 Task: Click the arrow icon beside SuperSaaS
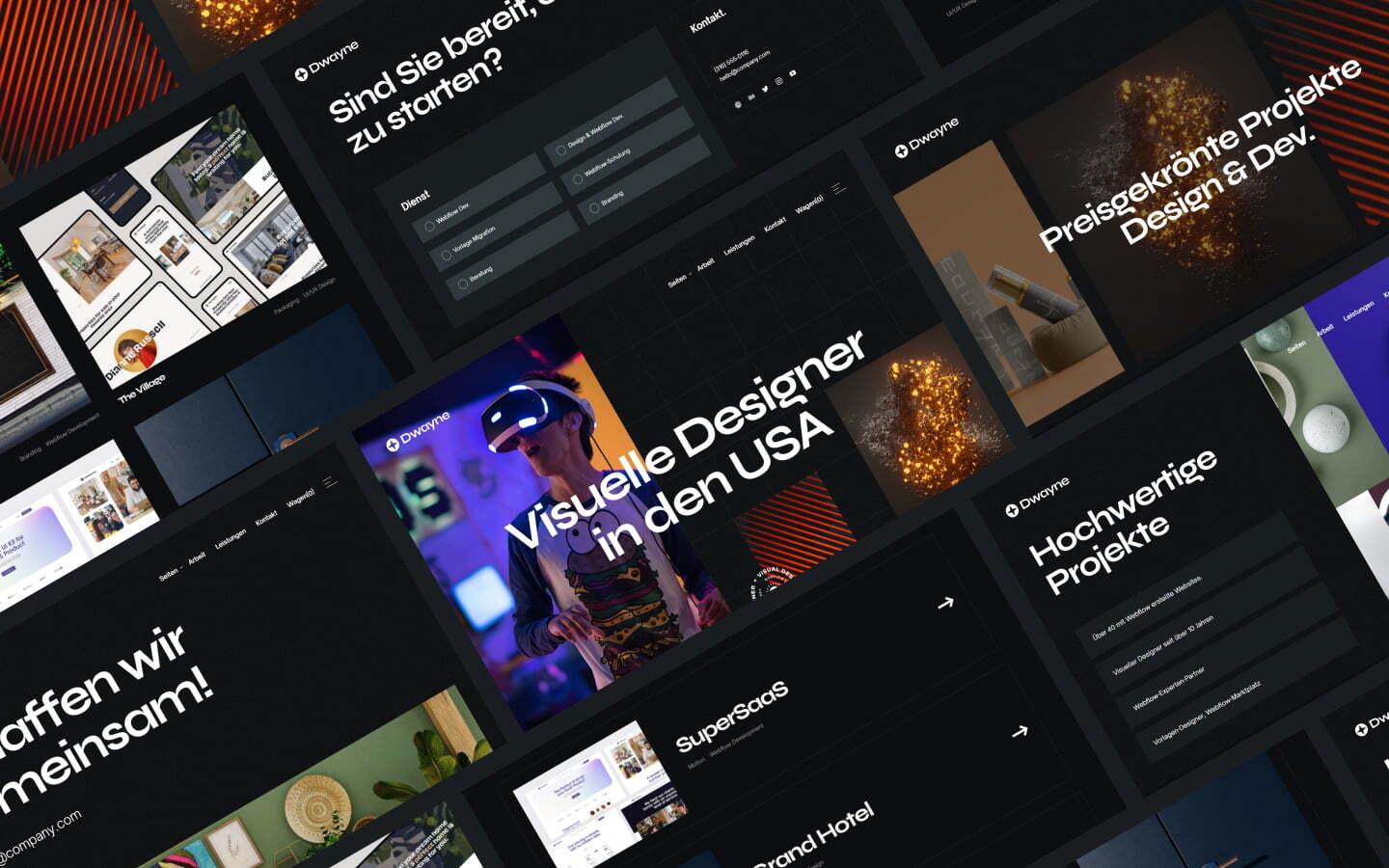(1020, 732)
